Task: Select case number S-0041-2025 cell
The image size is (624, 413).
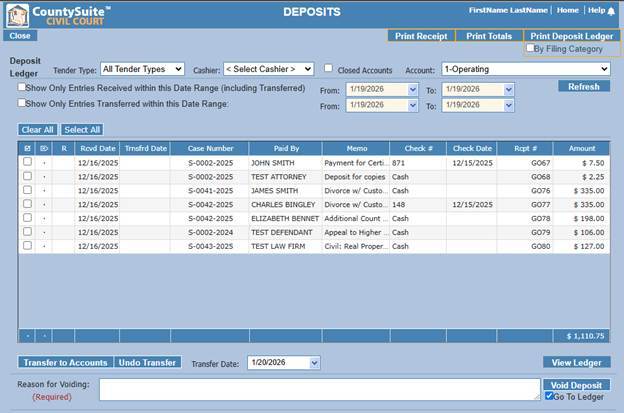Action: click(210, 191)
